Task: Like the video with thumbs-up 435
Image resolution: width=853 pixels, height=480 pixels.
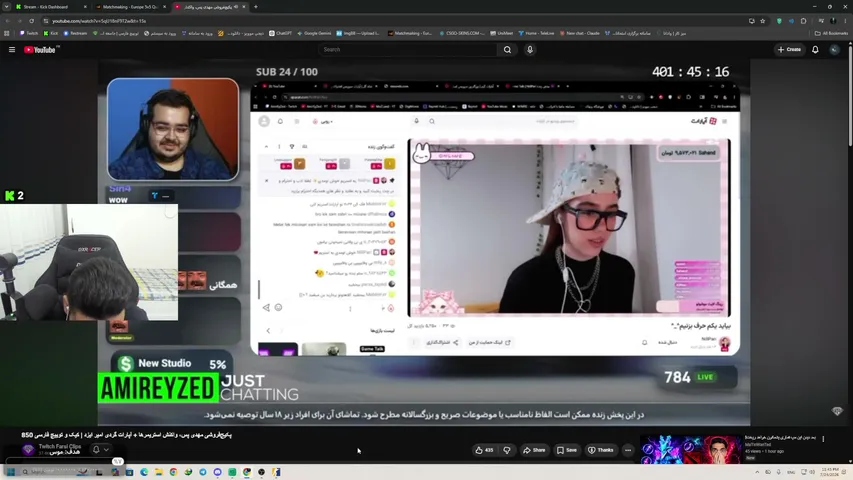Action: click(x=484, y=450)
